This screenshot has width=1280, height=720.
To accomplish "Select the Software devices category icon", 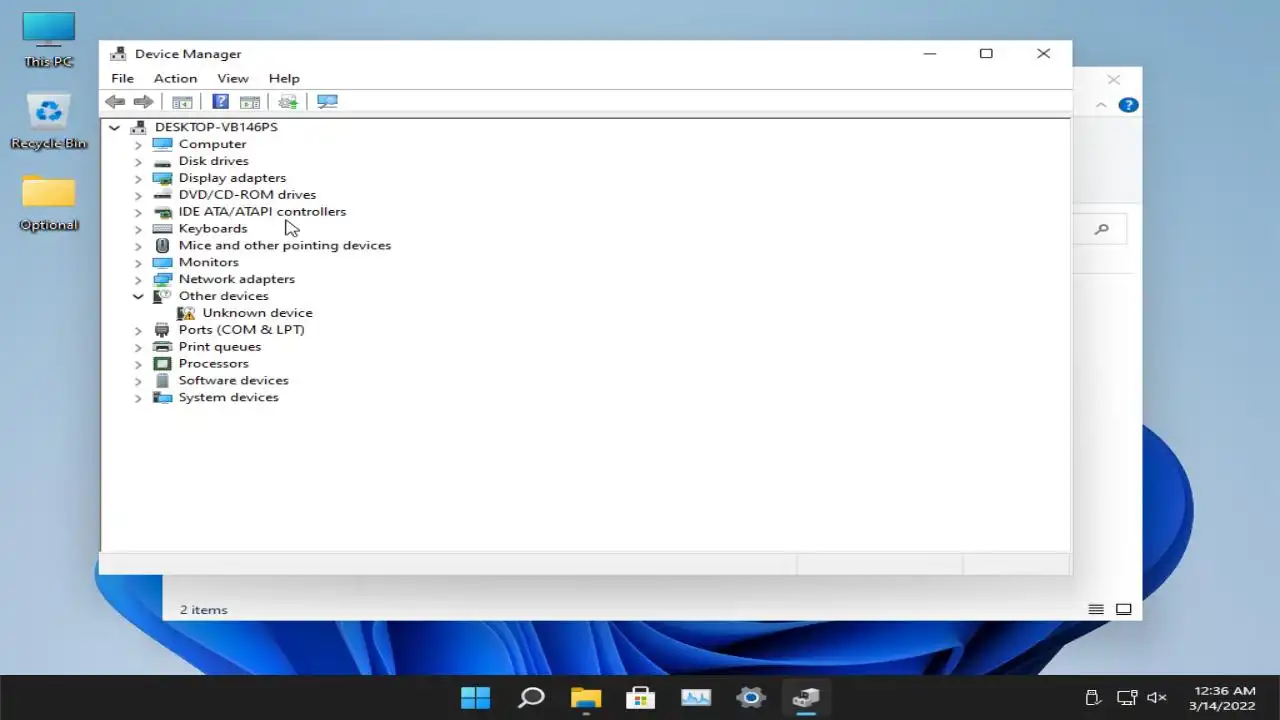I will coord(162,380).
